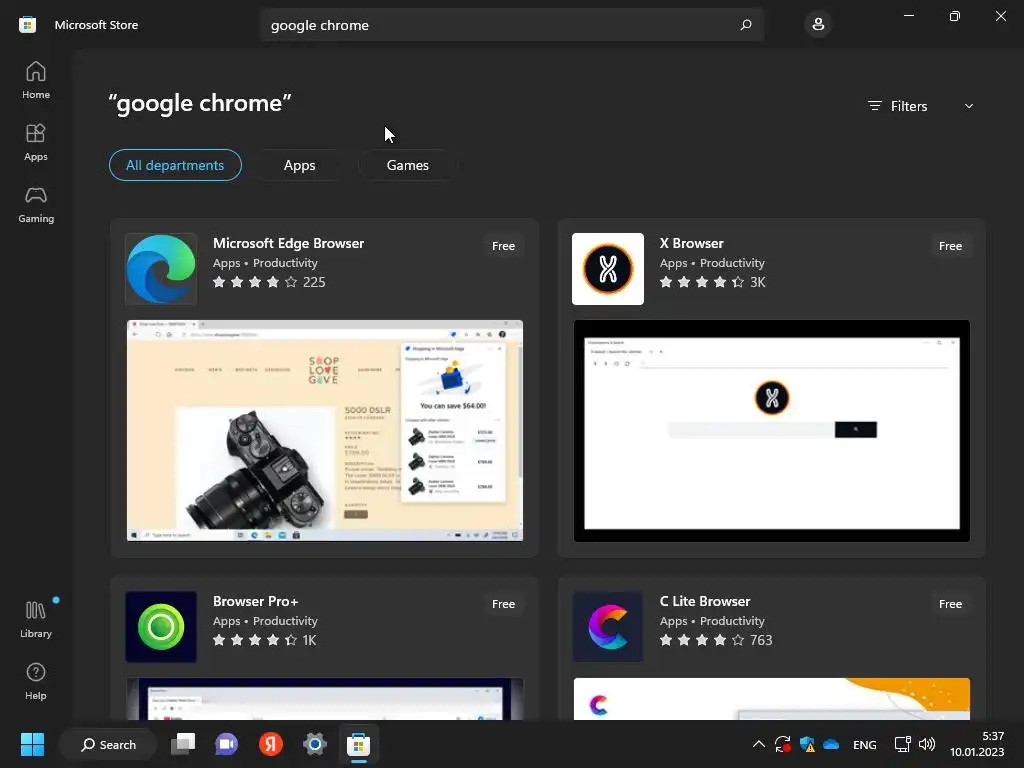Click the taskbar Search box
1024x768 pixels.
point(108,744)
